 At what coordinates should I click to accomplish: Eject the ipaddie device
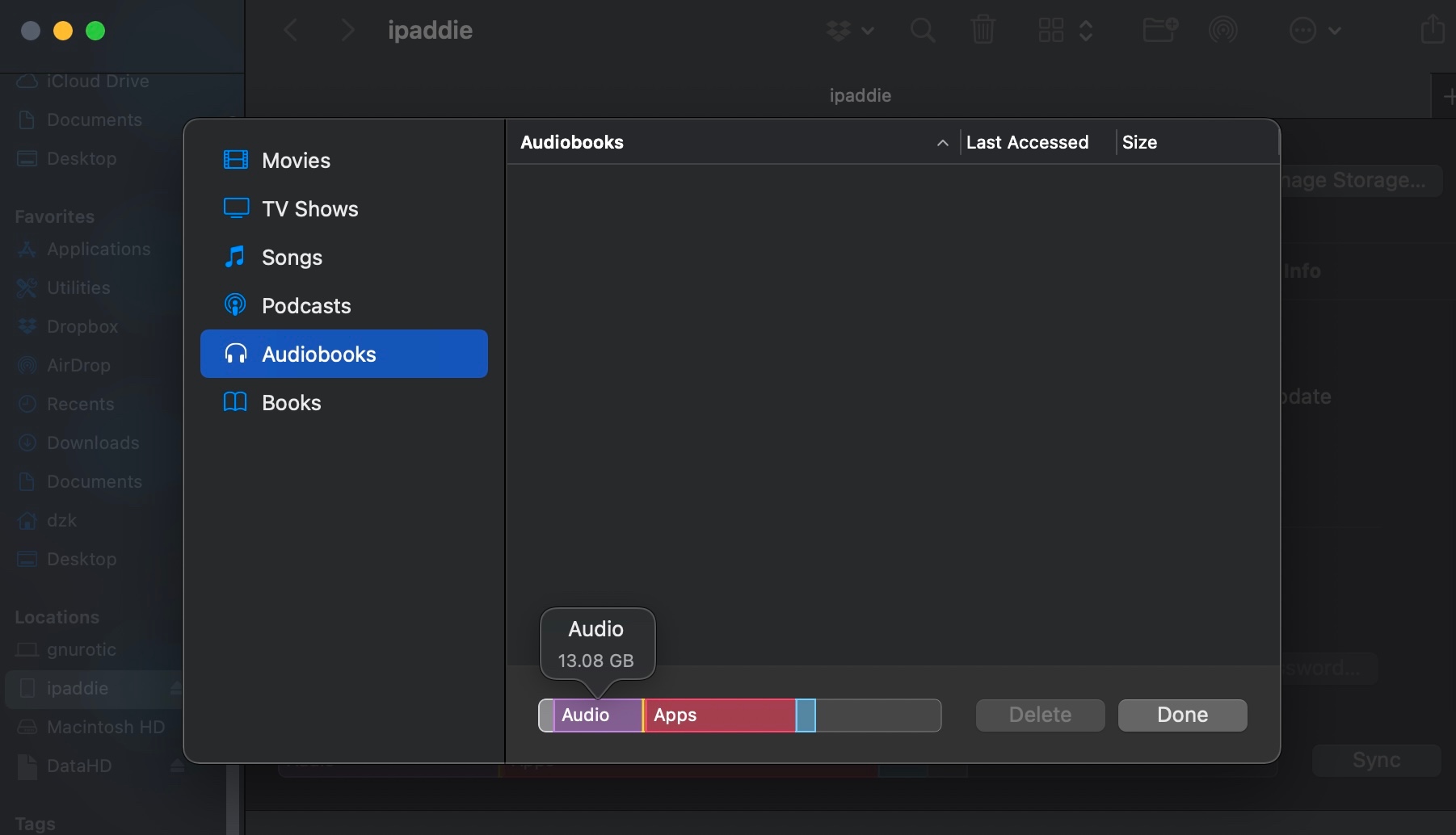[x=175, y=688]
